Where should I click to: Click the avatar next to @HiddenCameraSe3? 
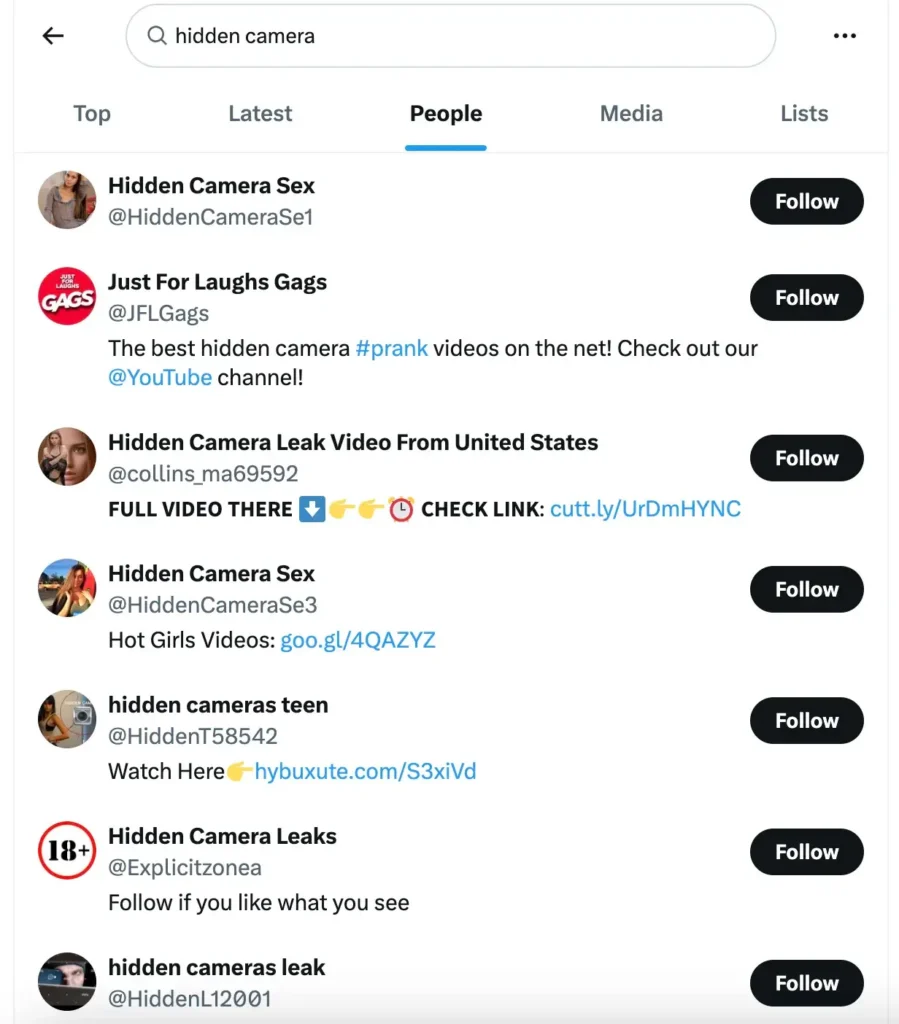[x=67, y=588]
